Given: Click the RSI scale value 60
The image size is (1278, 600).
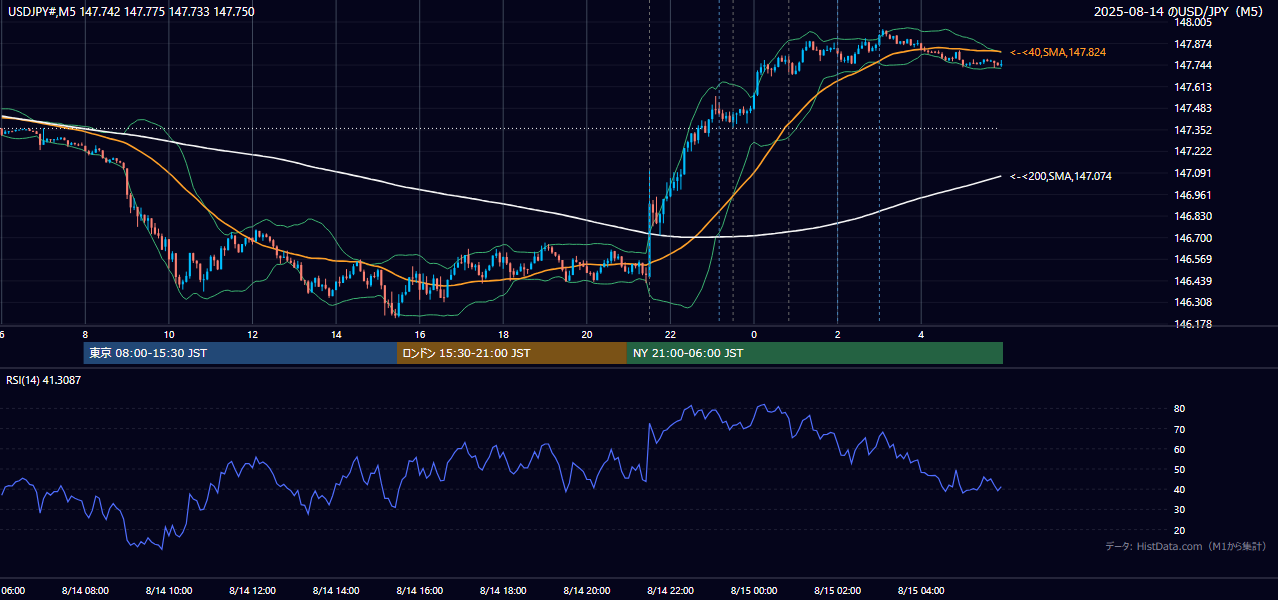Looking at the screenshot, I should coord(1180,449).
